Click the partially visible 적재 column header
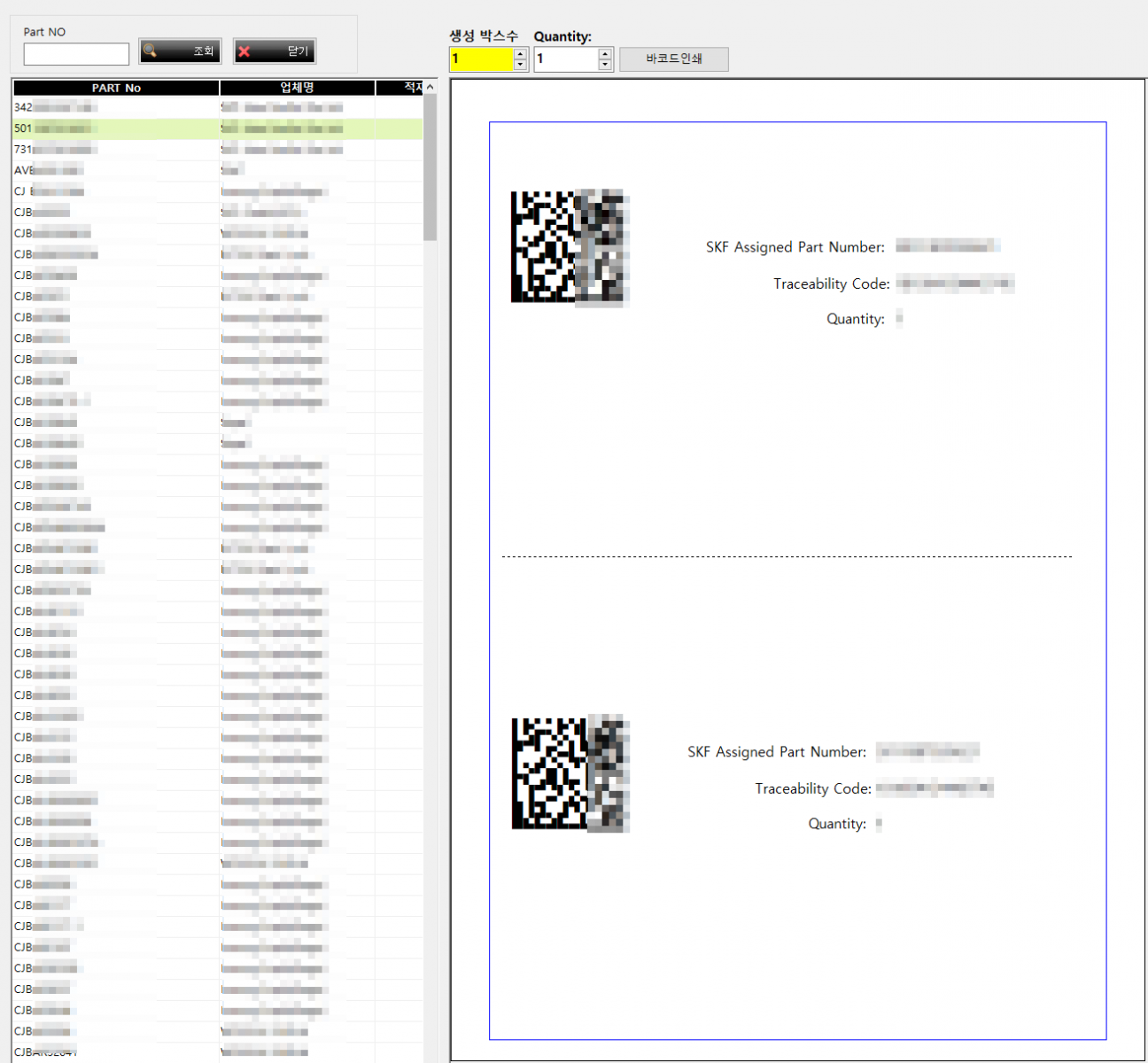Screen dimensions: 1148x1063 (399, 88)
